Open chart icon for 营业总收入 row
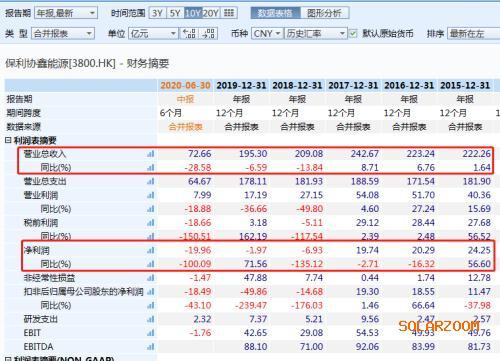This screenshot has width=500, height=361. point(151,154)
